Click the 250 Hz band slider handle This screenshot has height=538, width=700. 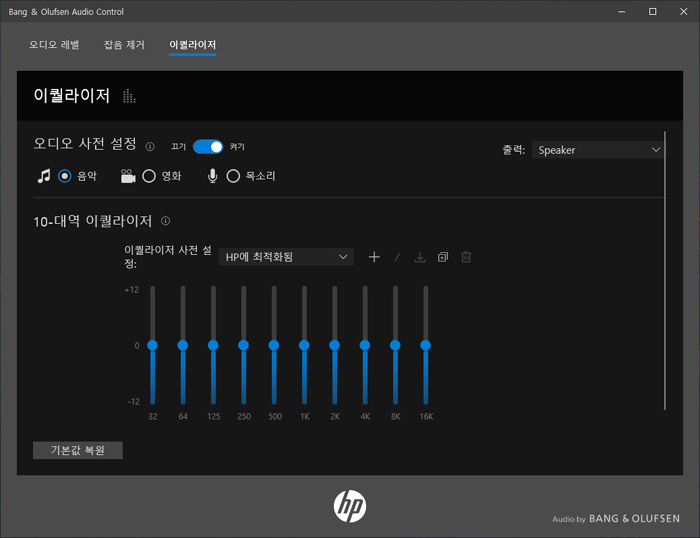tap(244, 345)
